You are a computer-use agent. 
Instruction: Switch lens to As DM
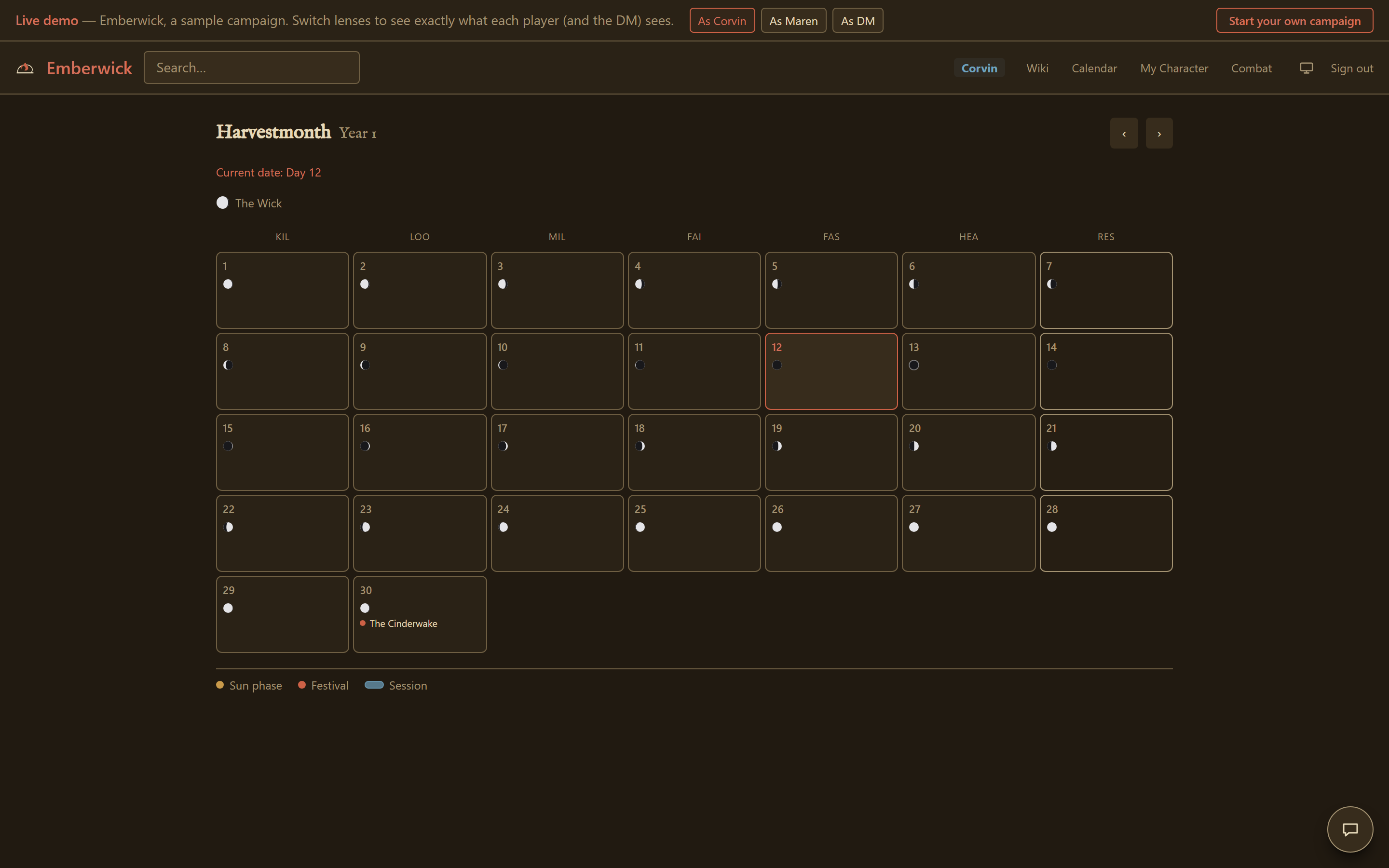(x=858, y=21)
